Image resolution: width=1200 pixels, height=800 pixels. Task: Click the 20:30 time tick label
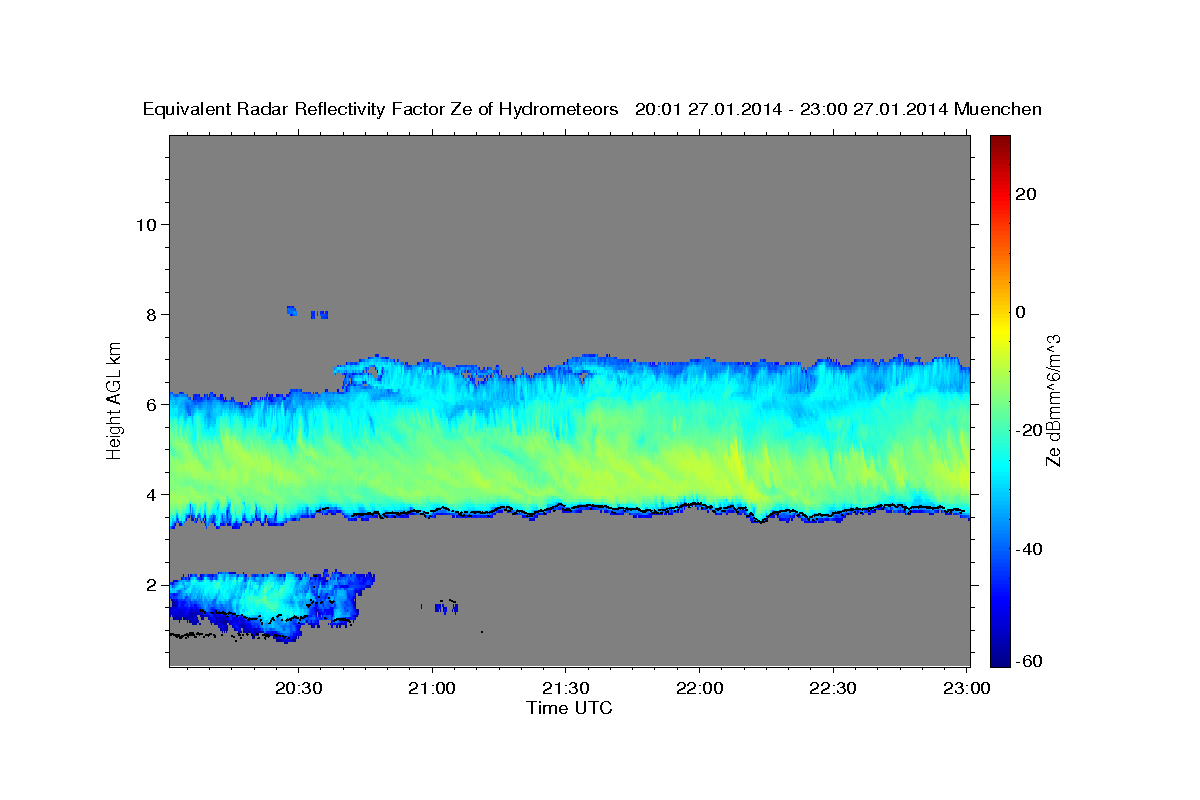pos(299,688)
